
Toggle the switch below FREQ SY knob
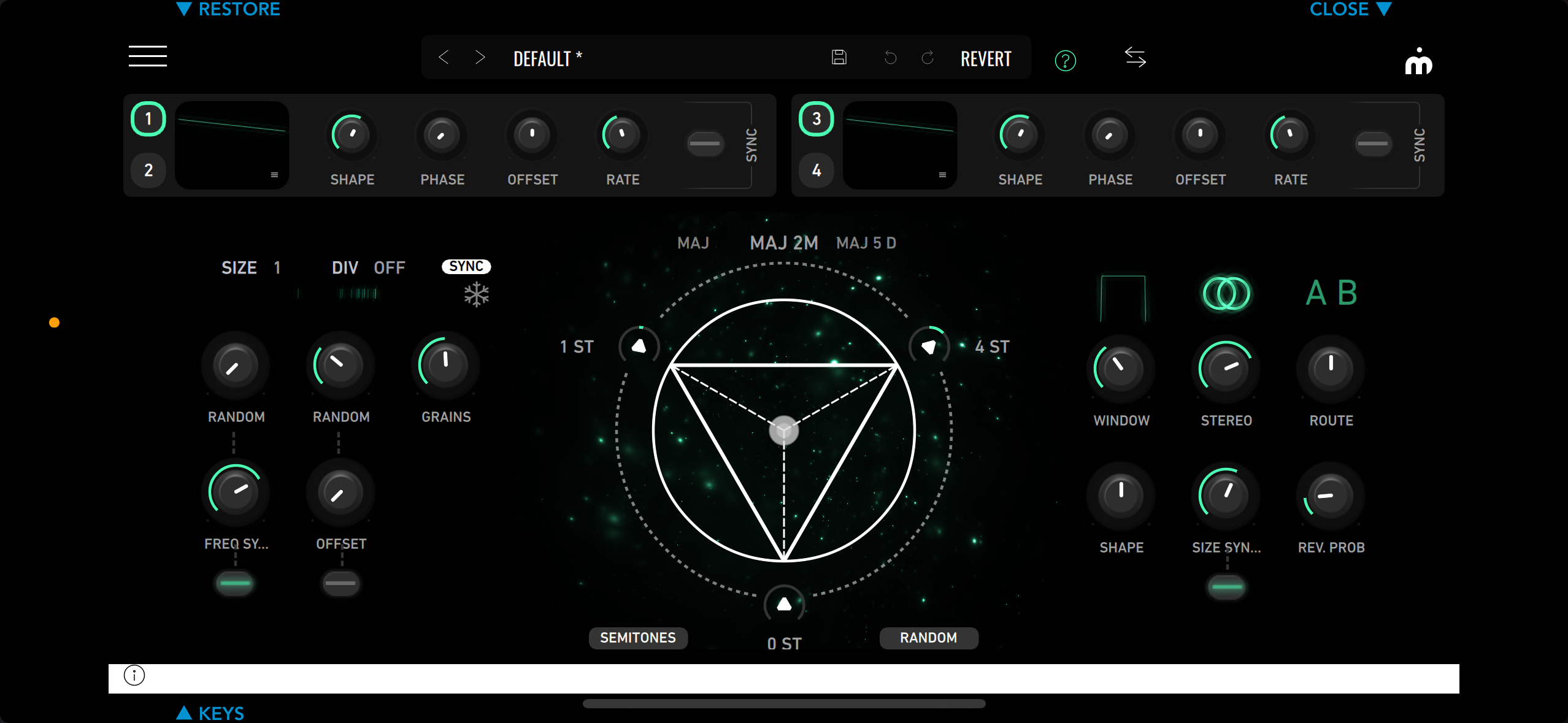pyautogui.click(x=236, y=583)
